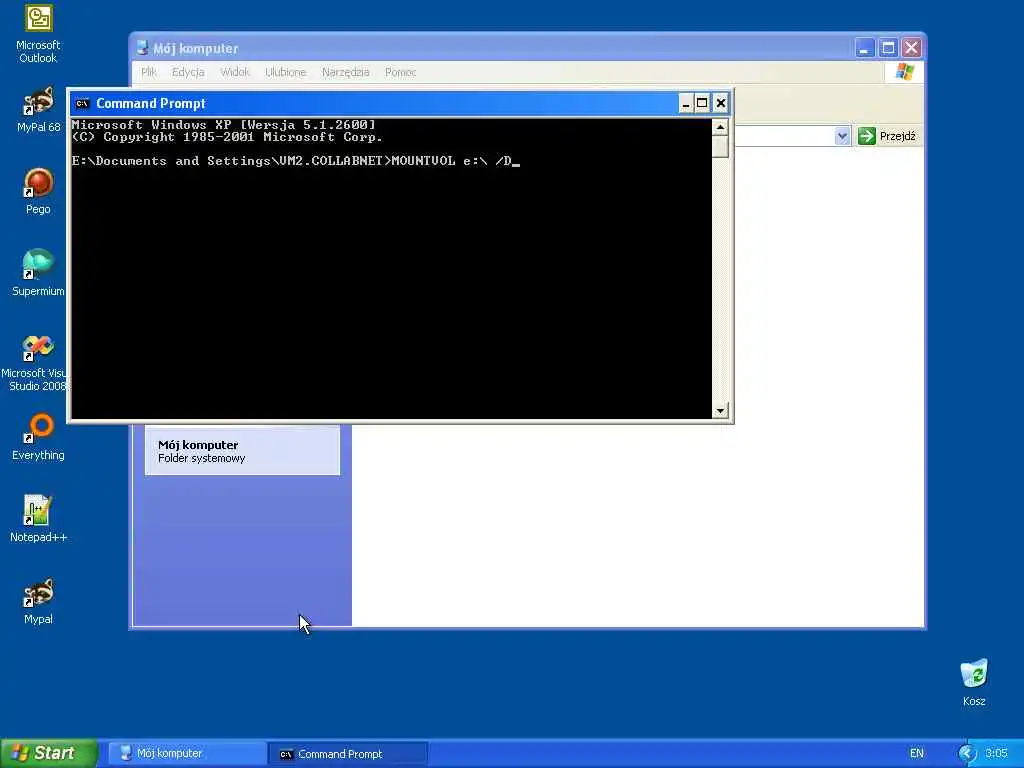
Task: Open the Plik menu in Mój komputer
Action: click(x=148, y=72)
